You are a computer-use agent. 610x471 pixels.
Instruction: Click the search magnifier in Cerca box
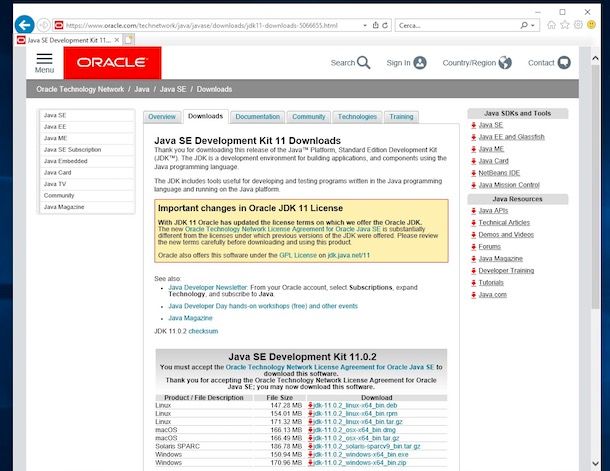524,25
